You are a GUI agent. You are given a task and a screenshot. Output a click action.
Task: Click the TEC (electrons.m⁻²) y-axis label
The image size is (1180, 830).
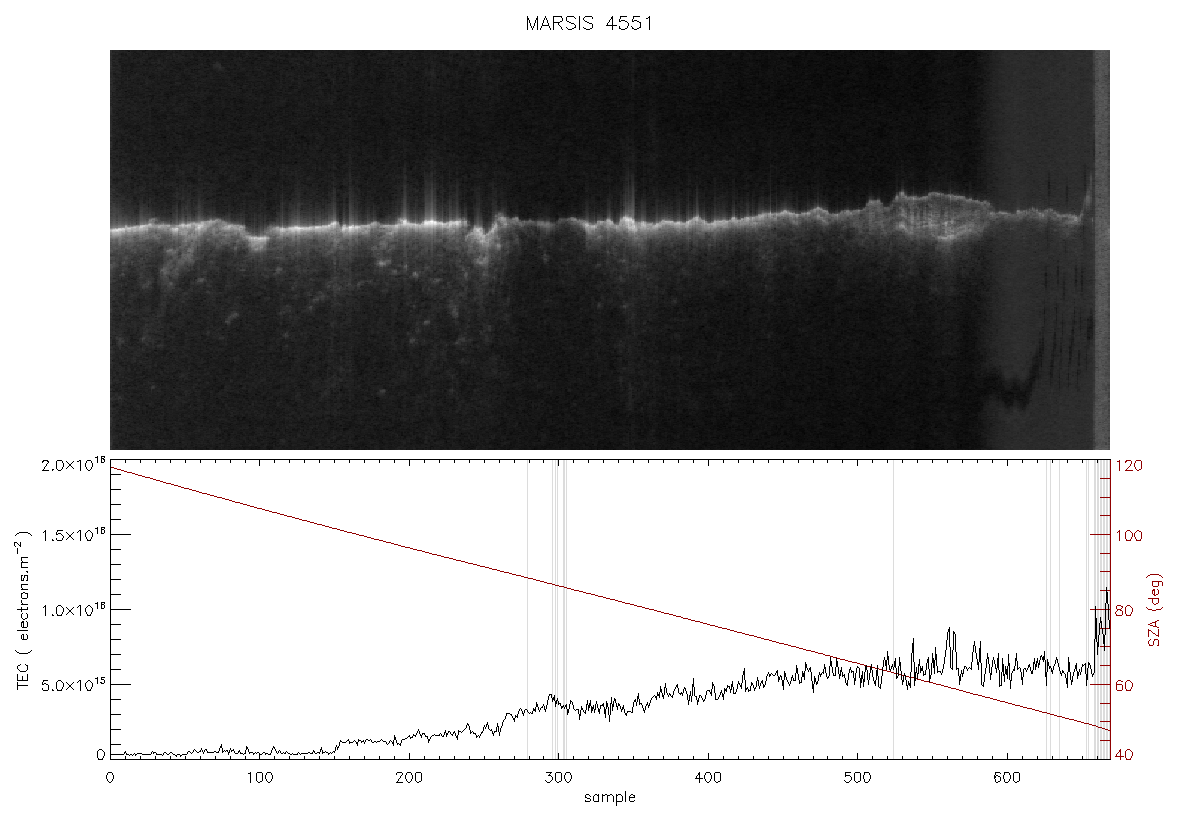point(23,610)
